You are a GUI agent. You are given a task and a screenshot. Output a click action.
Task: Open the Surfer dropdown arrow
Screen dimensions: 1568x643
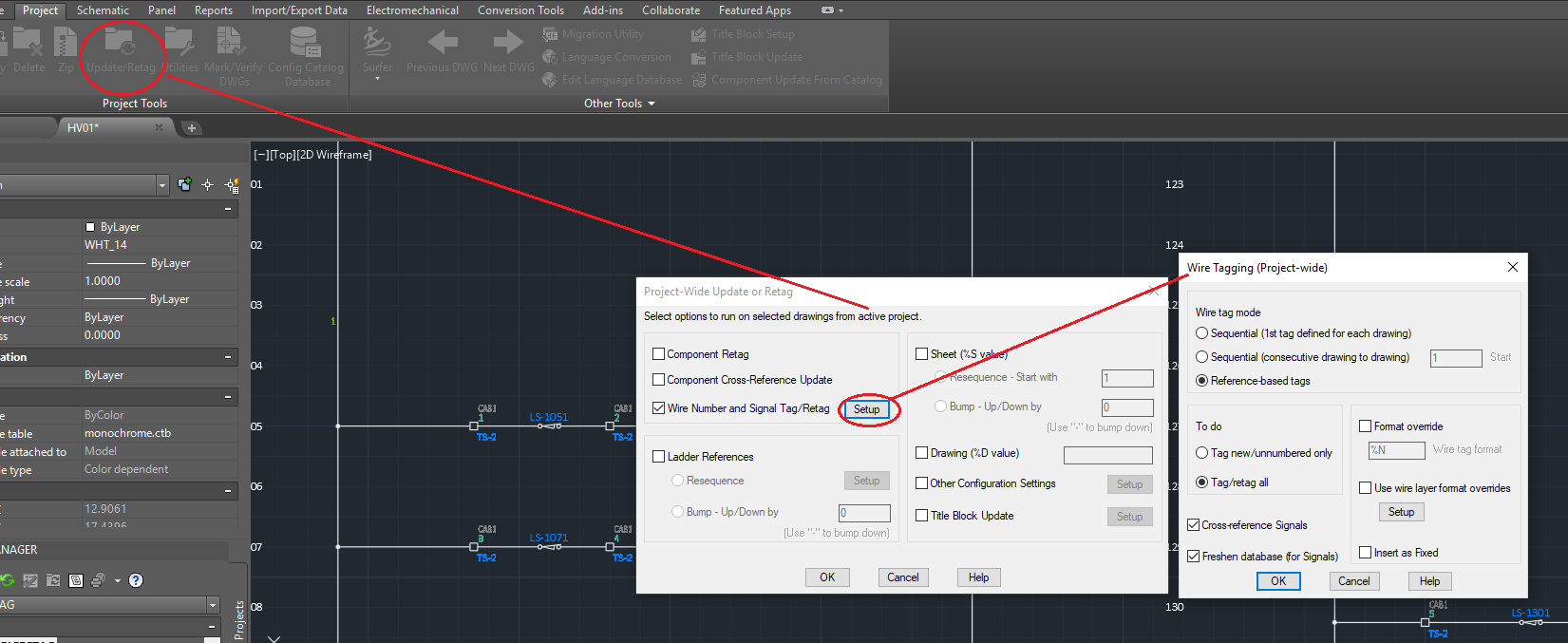[x=377, y=79]
